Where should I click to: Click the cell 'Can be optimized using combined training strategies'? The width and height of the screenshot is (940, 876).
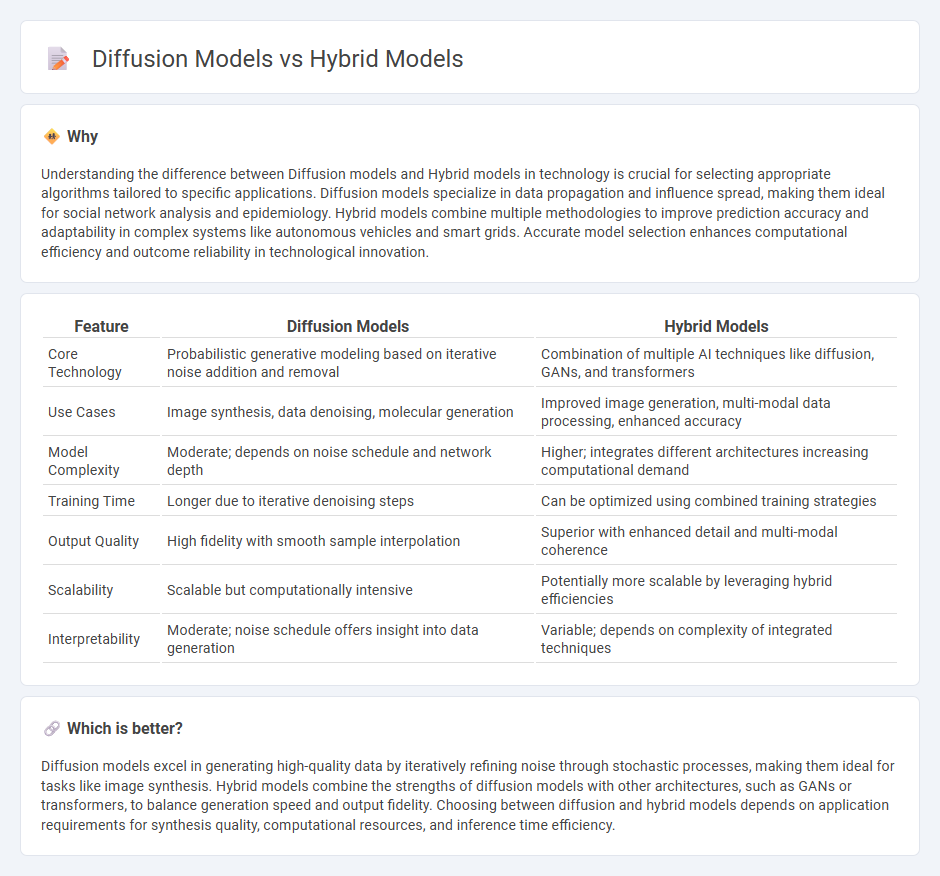tap(716, 501)
